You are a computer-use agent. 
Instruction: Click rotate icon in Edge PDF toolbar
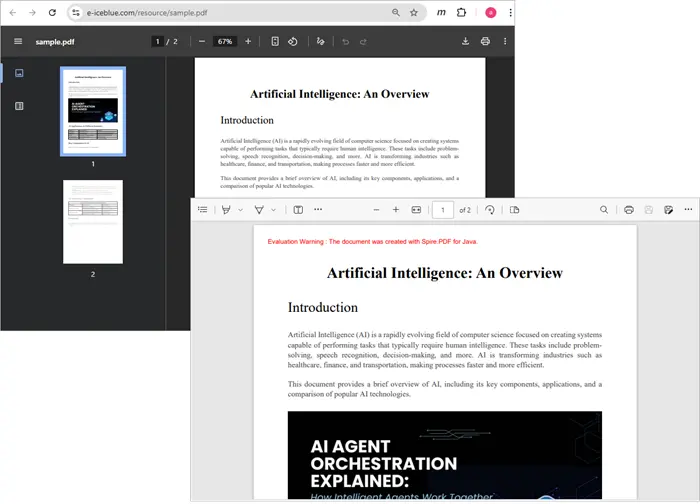[x=490, y=210]
